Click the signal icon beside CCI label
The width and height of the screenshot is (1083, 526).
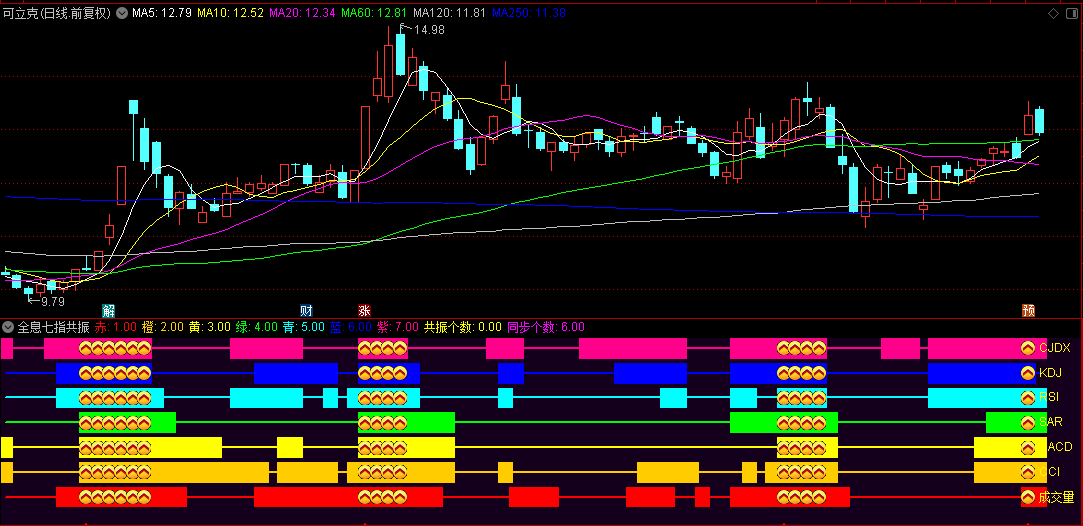[1028, 472]
